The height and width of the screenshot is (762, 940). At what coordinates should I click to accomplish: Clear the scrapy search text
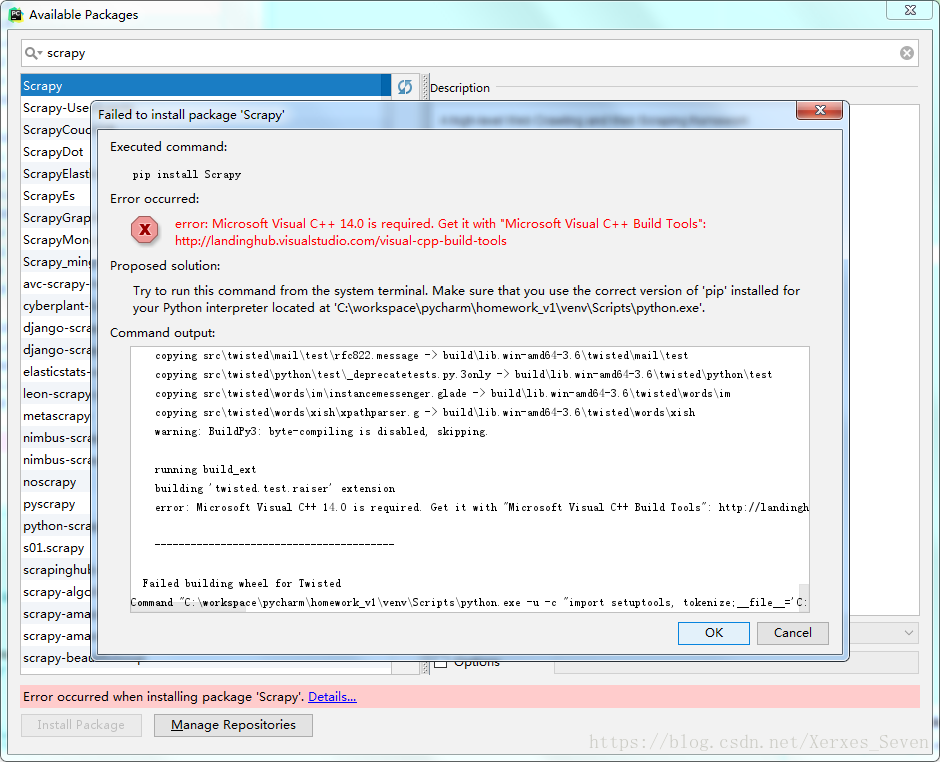pyautogui.click(x=906, y=53)
